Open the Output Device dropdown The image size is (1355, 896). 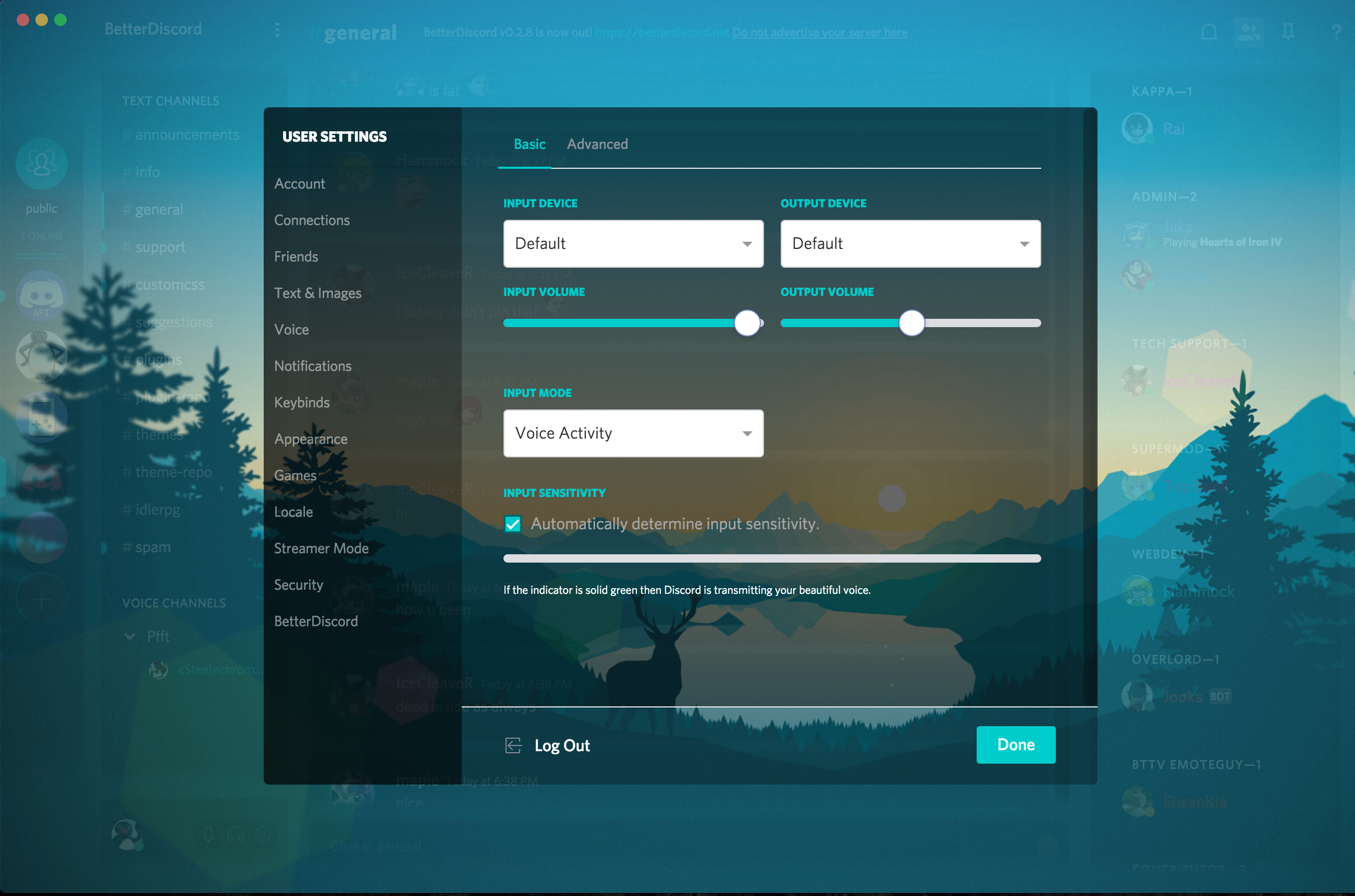(910, 244)
